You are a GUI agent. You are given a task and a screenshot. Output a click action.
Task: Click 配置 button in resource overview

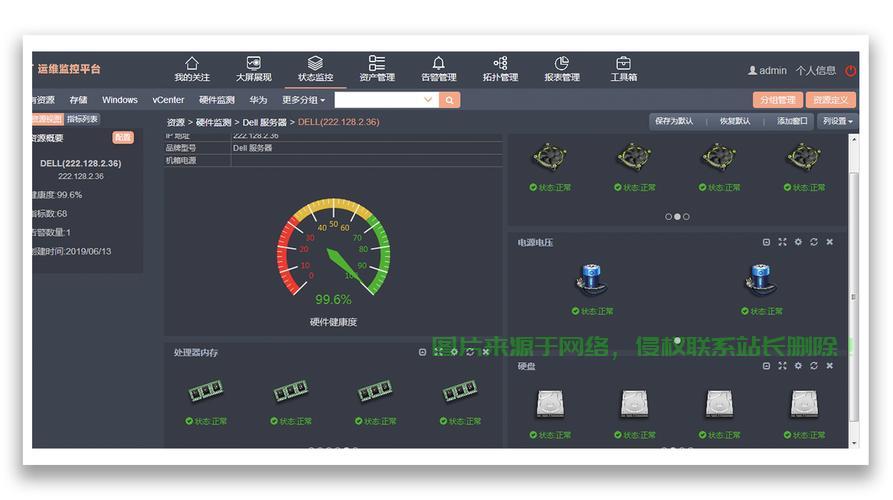pos(122,137)
